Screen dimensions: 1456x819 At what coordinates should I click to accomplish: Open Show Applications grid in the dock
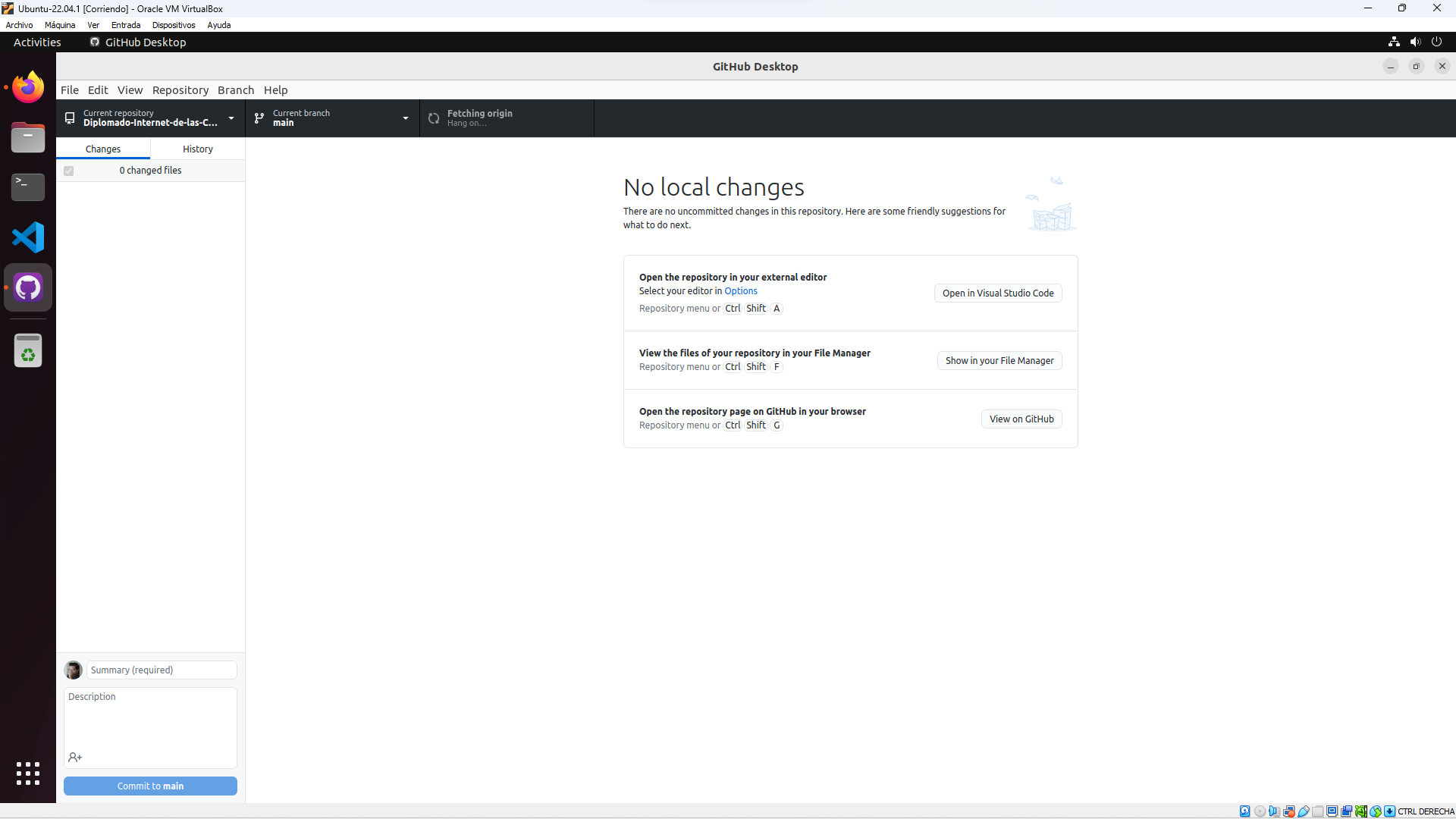27,773
